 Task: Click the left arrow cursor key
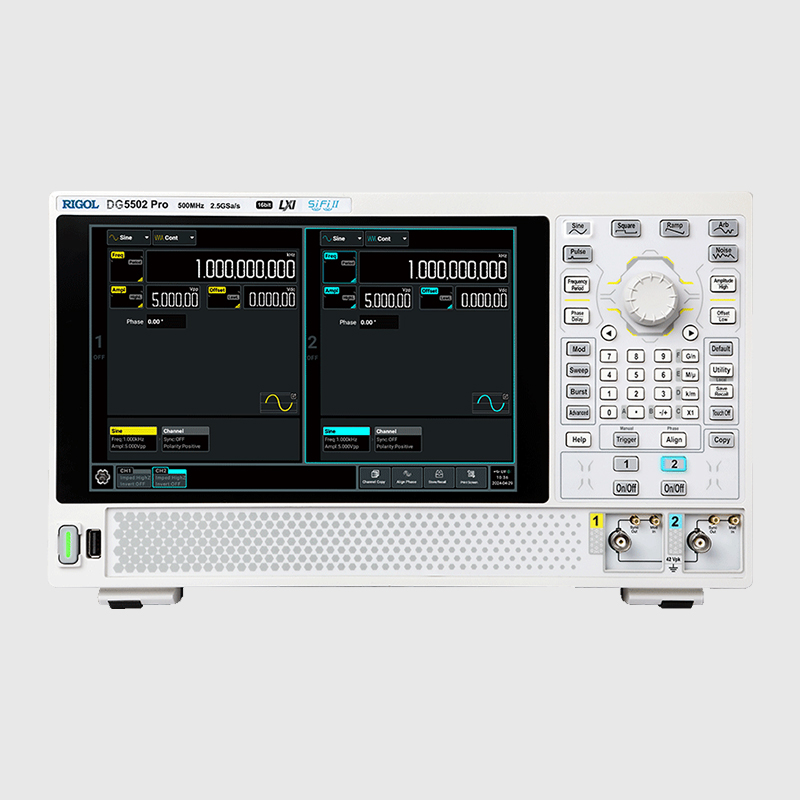[x=608, y=333]
